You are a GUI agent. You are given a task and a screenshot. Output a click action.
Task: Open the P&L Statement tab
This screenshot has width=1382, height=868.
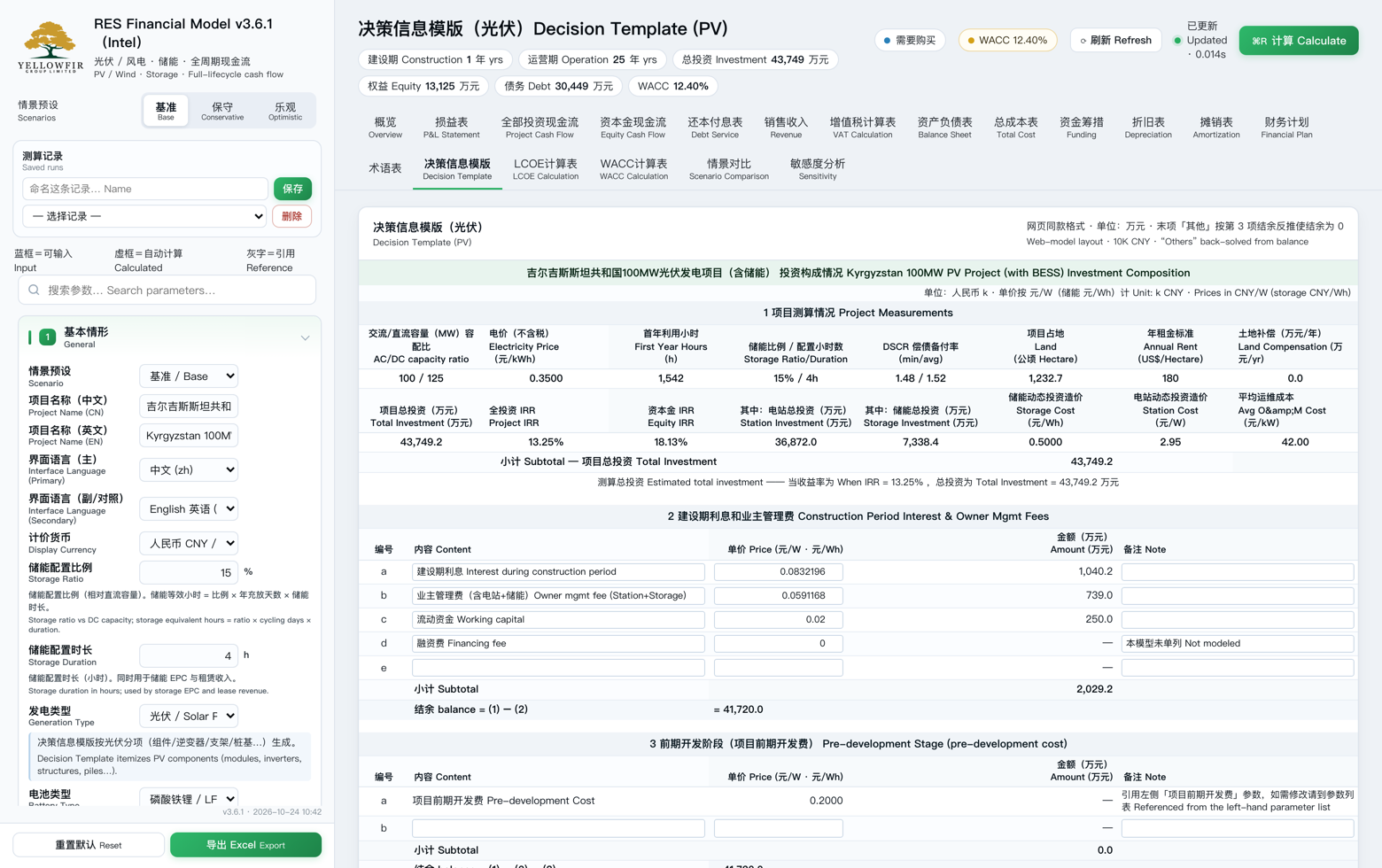pos(451,128)
